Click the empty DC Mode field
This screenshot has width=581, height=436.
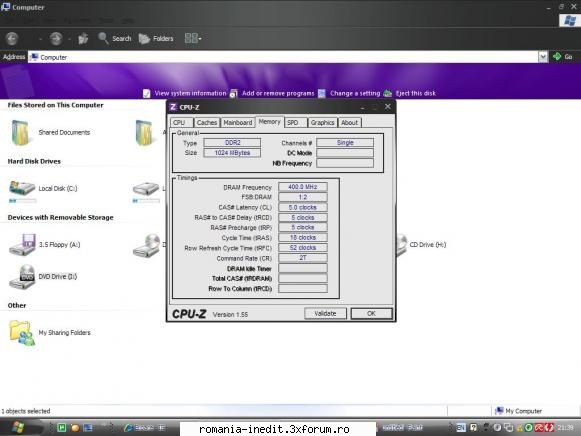pyautogui.click(x=345, y=153)
